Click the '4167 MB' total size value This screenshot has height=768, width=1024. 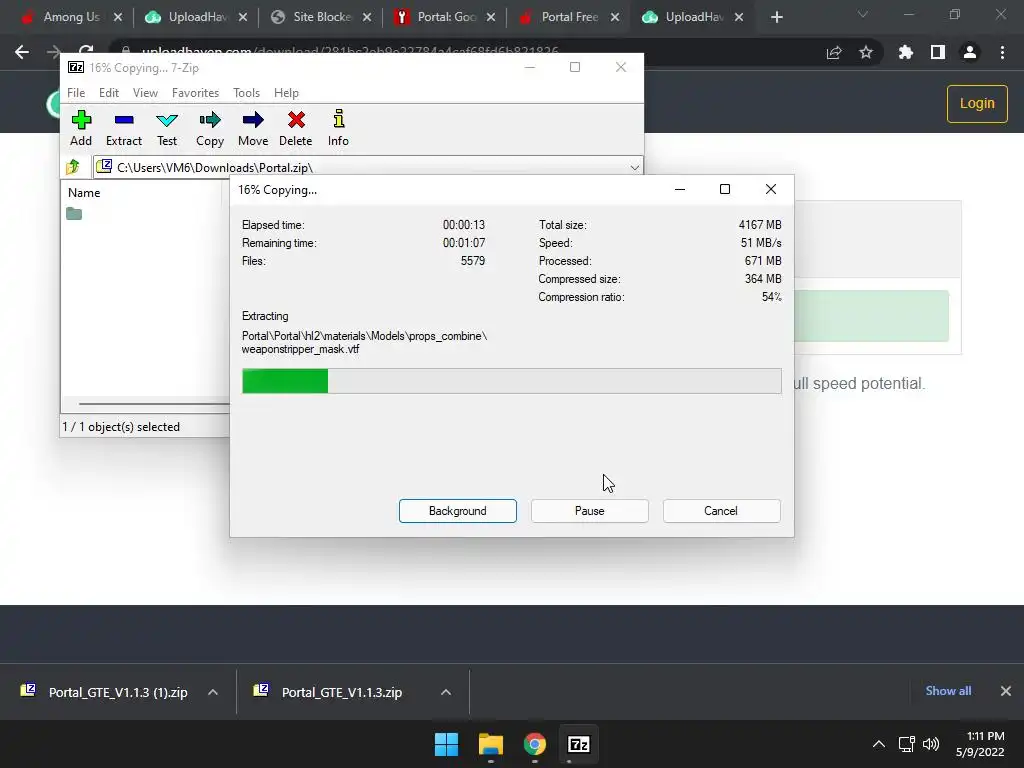click(x=760, y=225)
